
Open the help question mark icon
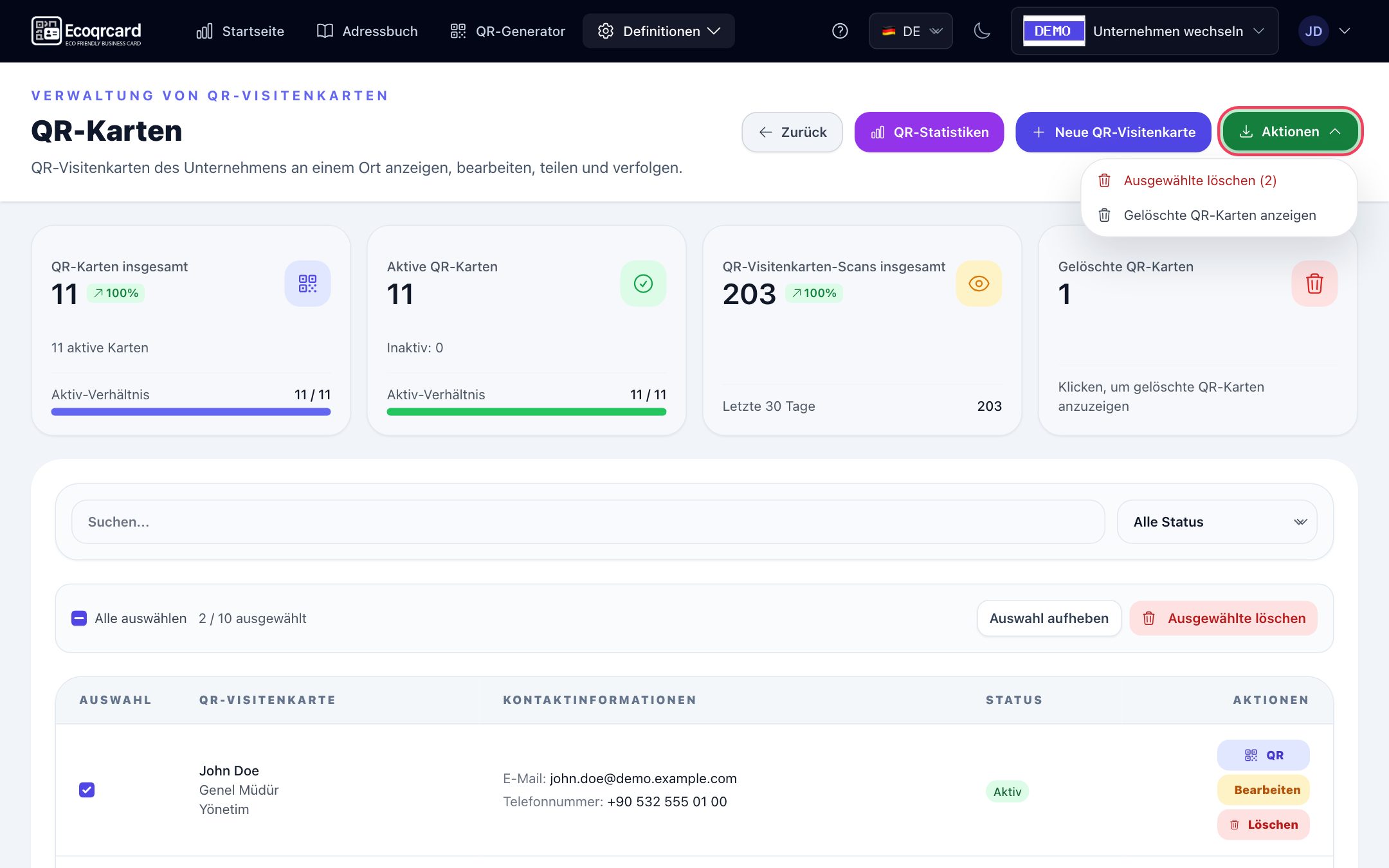click(840, 31)
